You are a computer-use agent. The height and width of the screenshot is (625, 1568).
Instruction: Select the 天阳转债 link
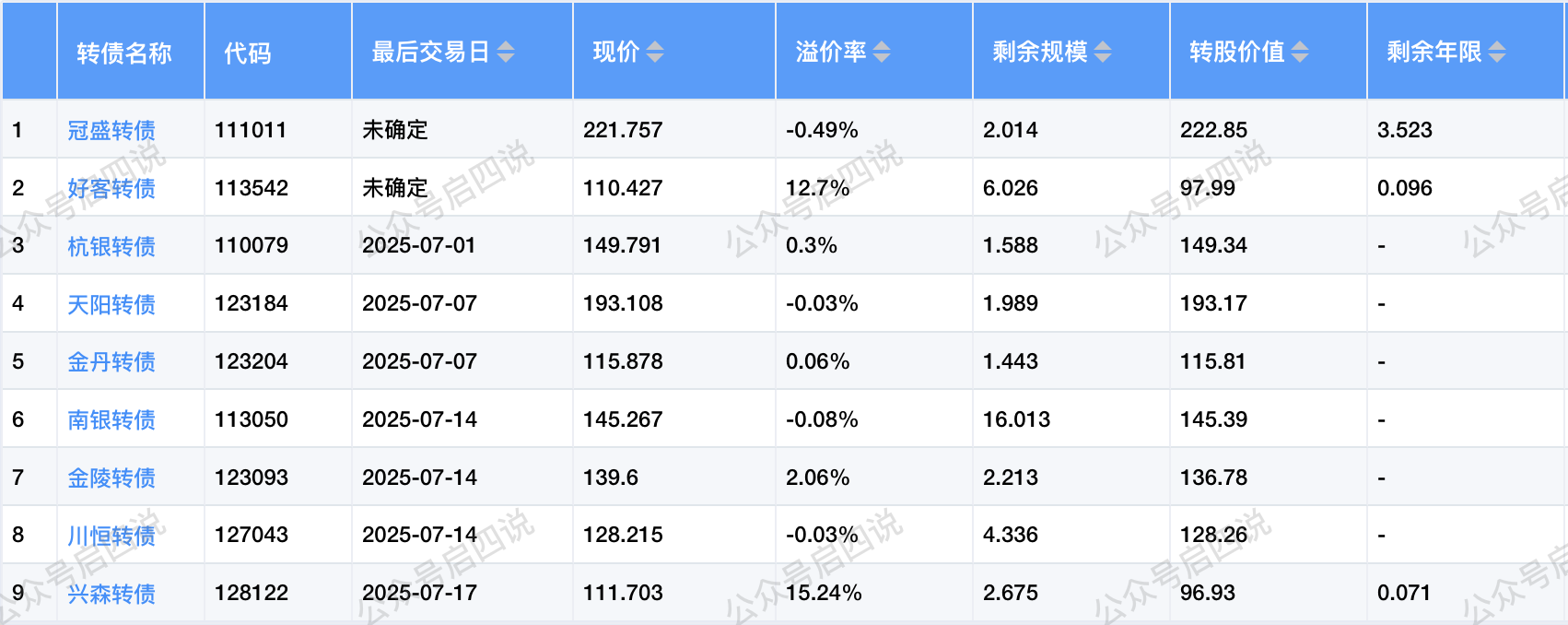(111, 304)
